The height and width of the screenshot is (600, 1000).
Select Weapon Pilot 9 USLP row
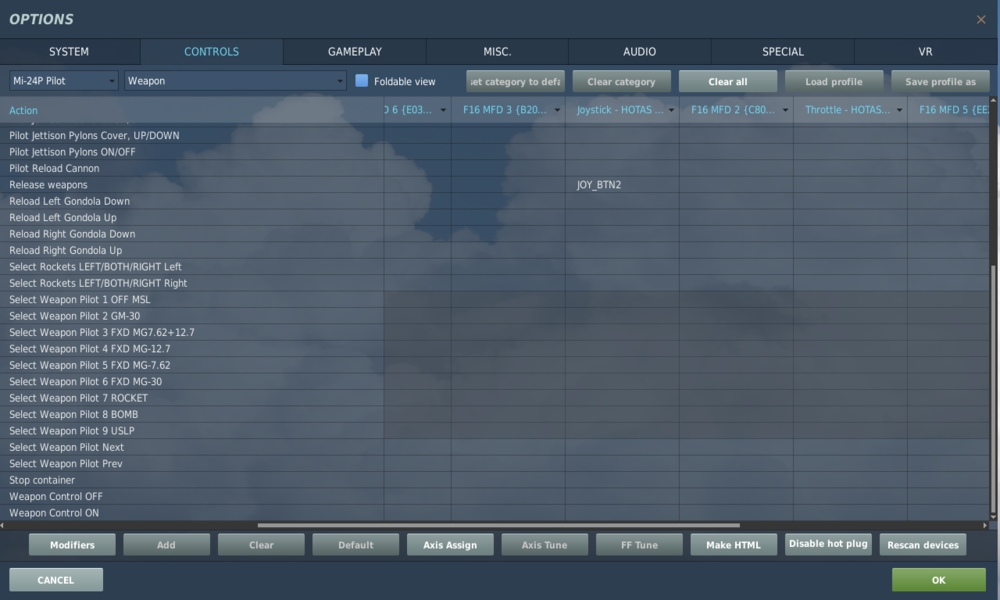[191, 431]
